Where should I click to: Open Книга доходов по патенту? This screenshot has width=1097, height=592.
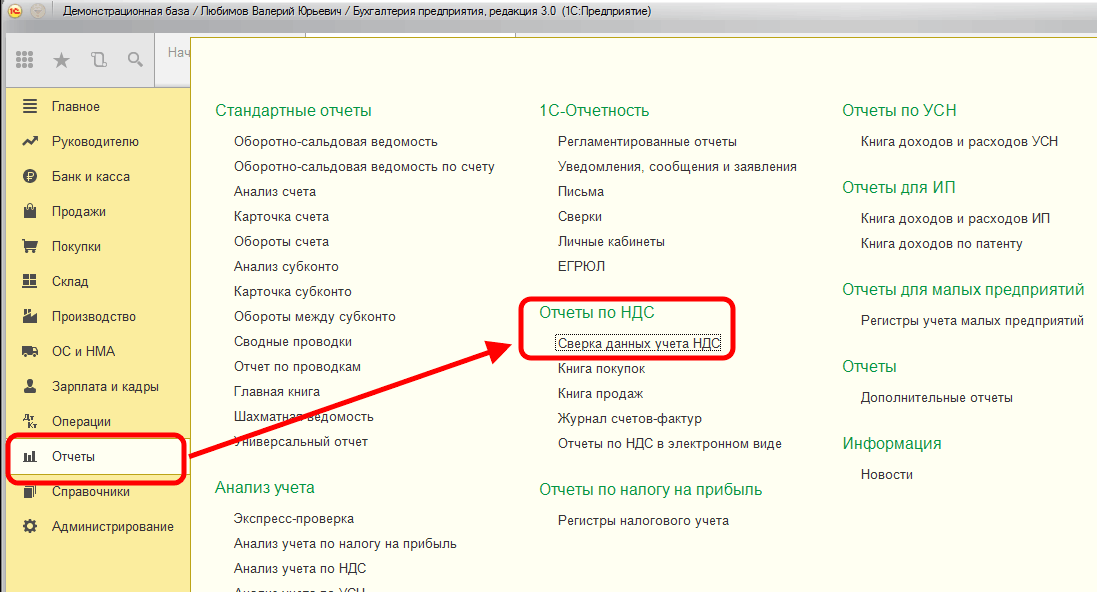point(942,244)
